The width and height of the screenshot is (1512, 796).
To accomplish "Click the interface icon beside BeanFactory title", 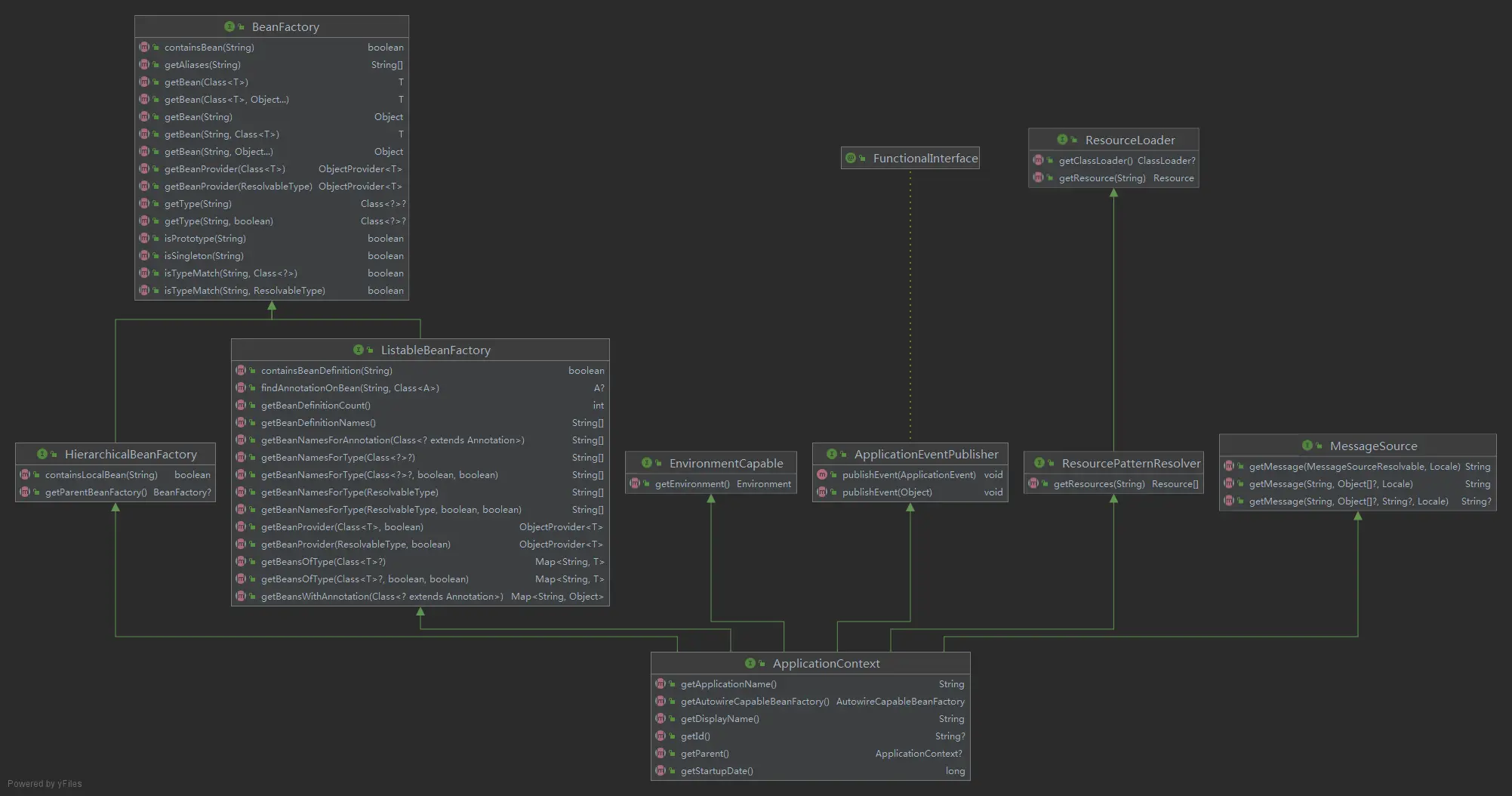I will 229,26.
